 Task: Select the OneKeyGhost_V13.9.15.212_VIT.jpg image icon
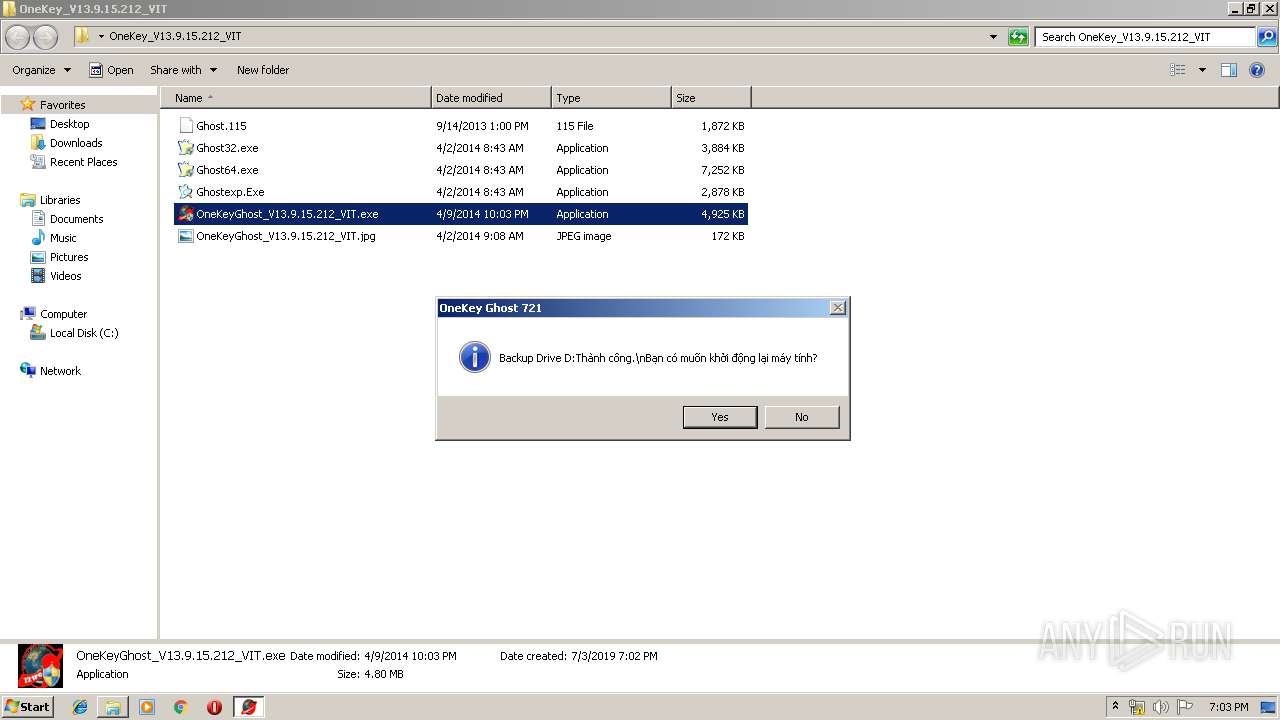(x=186, y=236)
